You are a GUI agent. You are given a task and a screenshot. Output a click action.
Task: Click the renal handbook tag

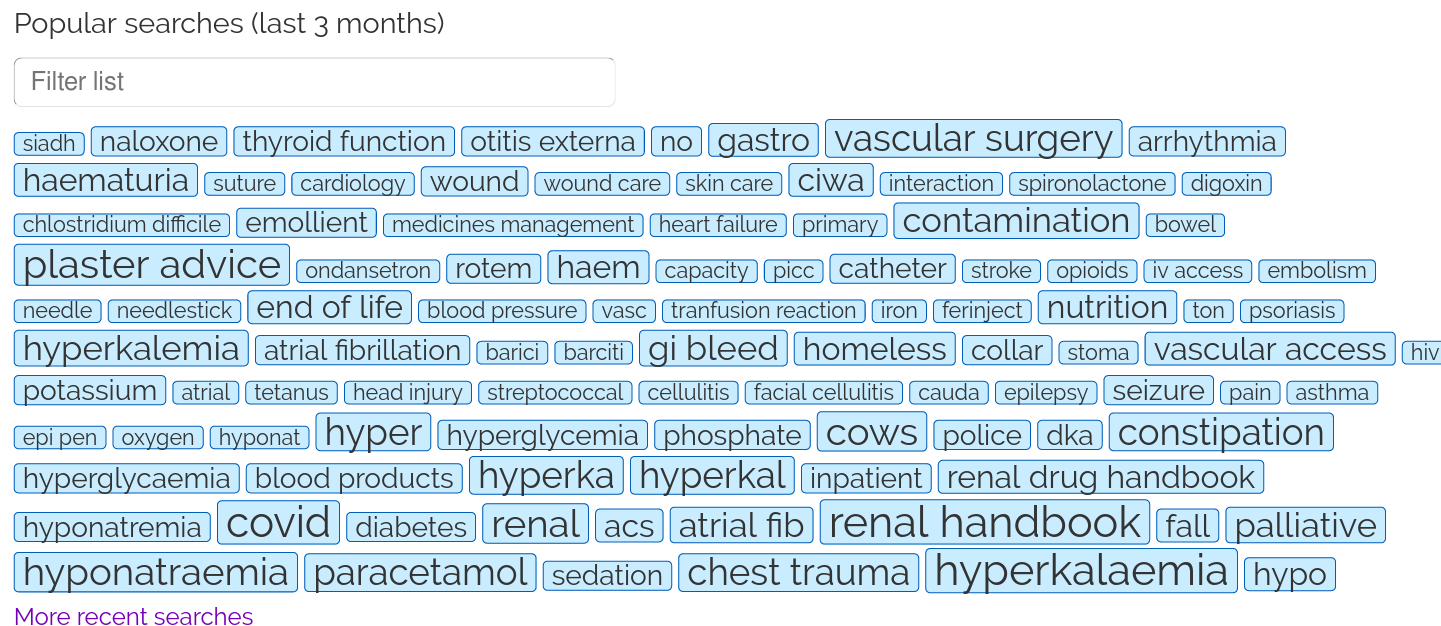[x=984, y=522]
